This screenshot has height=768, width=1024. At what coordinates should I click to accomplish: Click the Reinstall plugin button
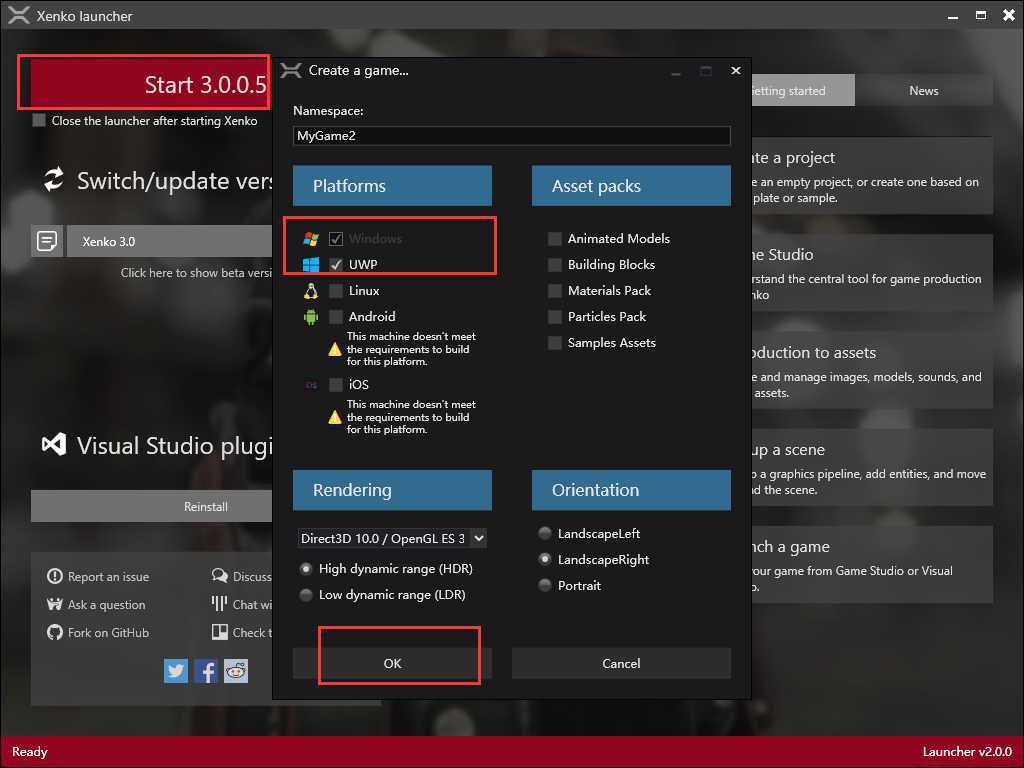pos(152,506)
